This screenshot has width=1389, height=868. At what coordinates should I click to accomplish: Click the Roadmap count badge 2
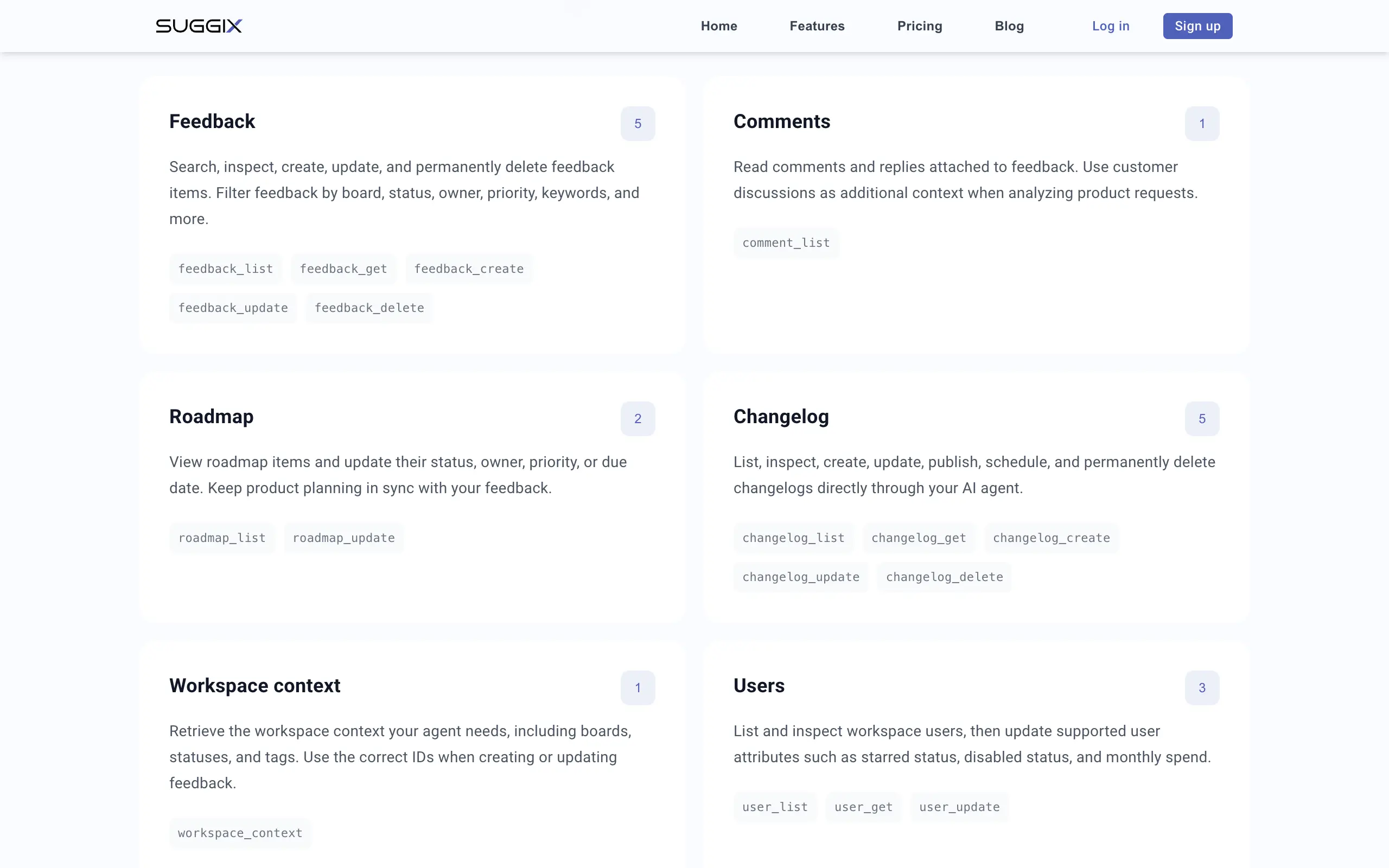638,418
